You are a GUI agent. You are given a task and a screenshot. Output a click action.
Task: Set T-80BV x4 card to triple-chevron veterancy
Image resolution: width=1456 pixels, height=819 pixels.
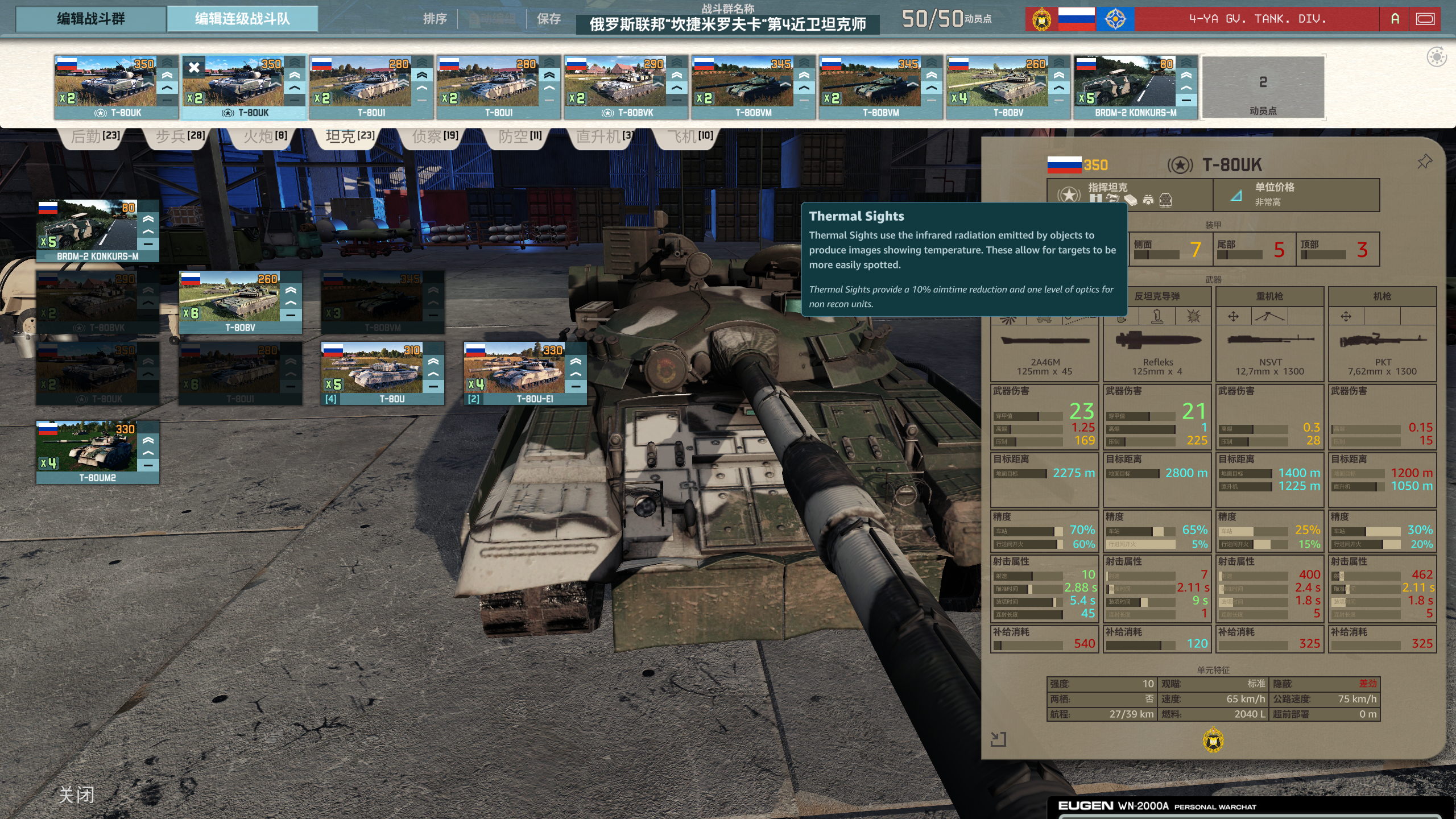click(x=1059, y=63)
